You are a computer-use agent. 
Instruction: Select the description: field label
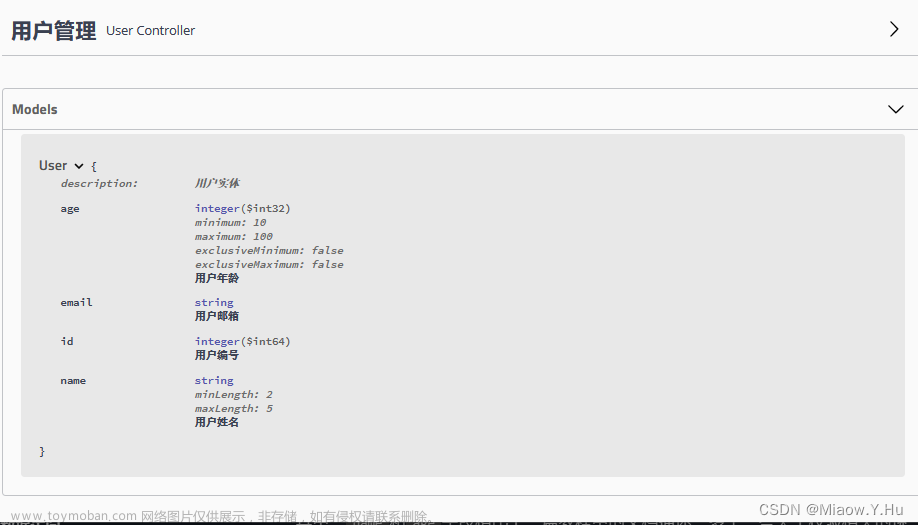click(99, 183)
